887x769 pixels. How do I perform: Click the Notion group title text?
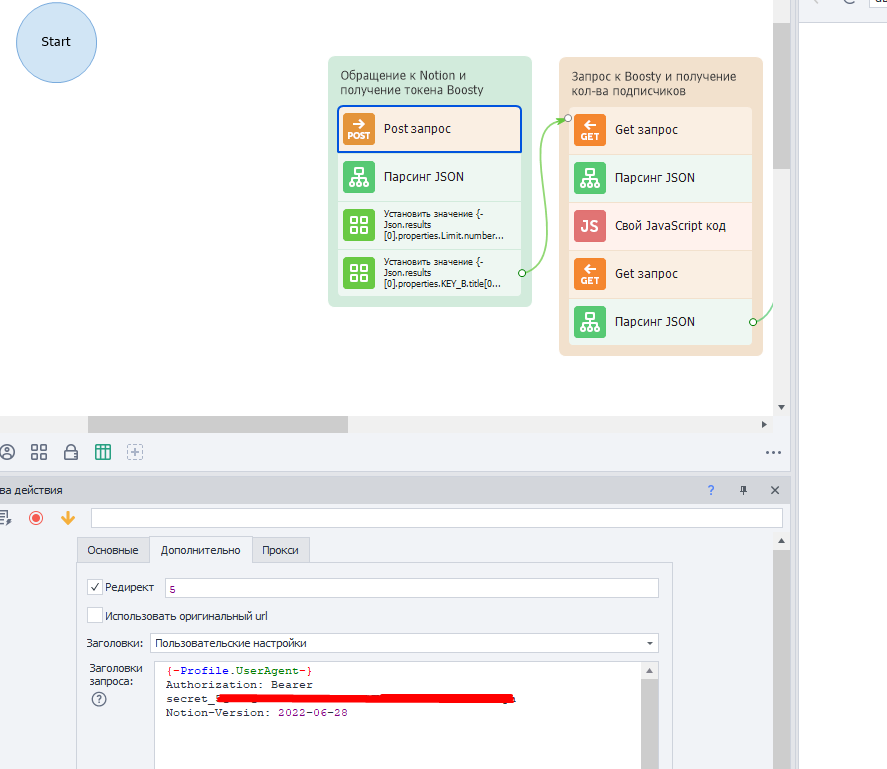412,83
